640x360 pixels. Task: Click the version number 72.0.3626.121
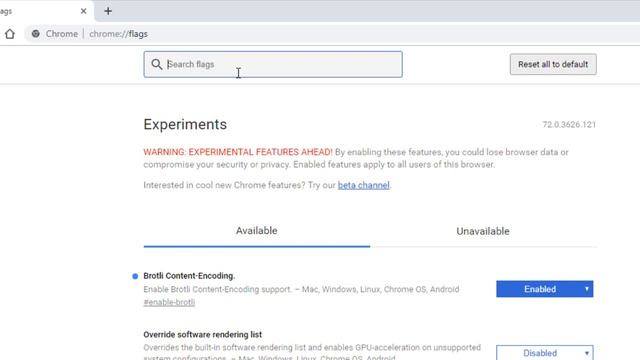coord(569,124)
